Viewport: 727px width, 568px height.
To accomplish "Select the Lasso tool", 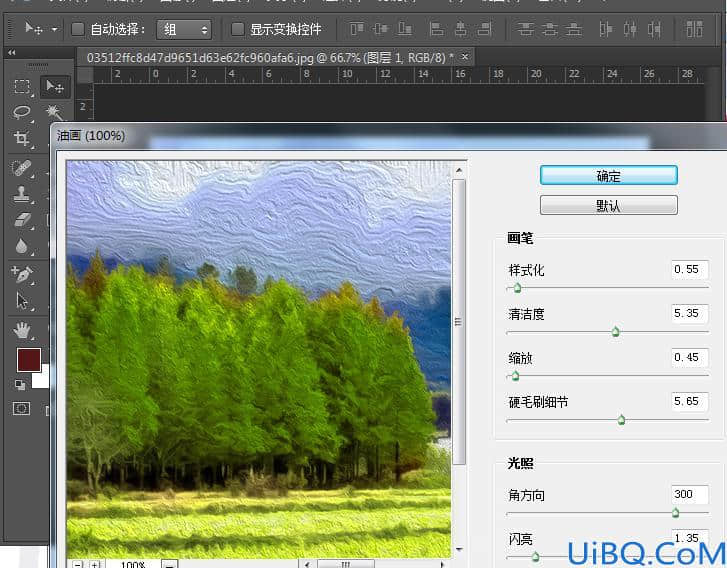I will (22, 112).
